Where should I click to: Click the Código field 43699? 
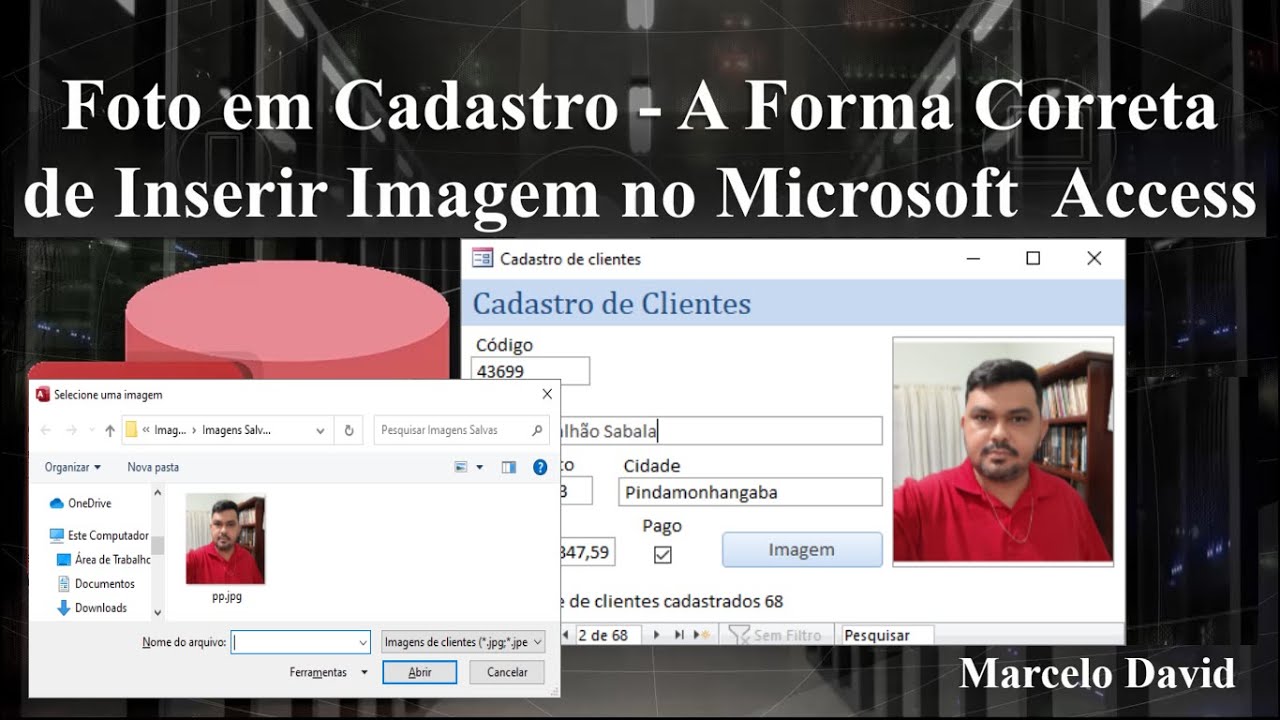pyautogui.click(x=530, y=371)
